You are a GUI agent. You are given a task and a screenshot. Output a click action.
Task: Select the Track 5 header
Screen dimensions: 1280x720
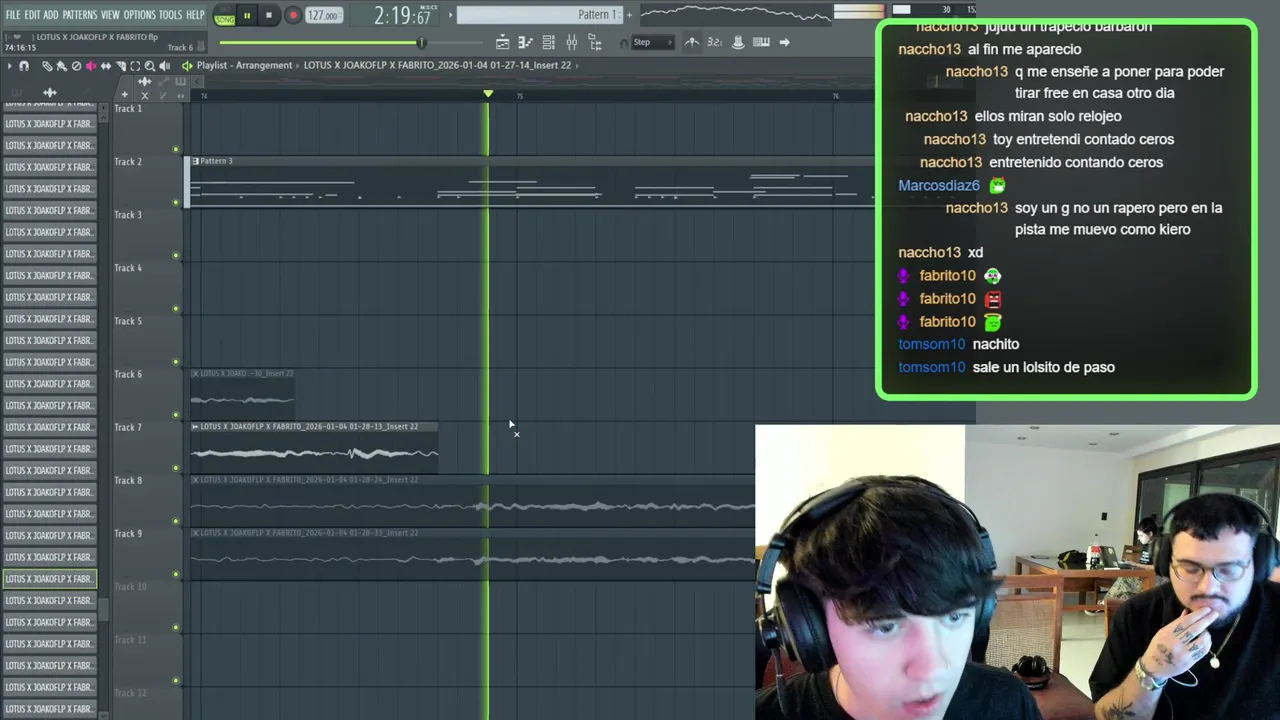pyautogui.click(x=146, y=340)
